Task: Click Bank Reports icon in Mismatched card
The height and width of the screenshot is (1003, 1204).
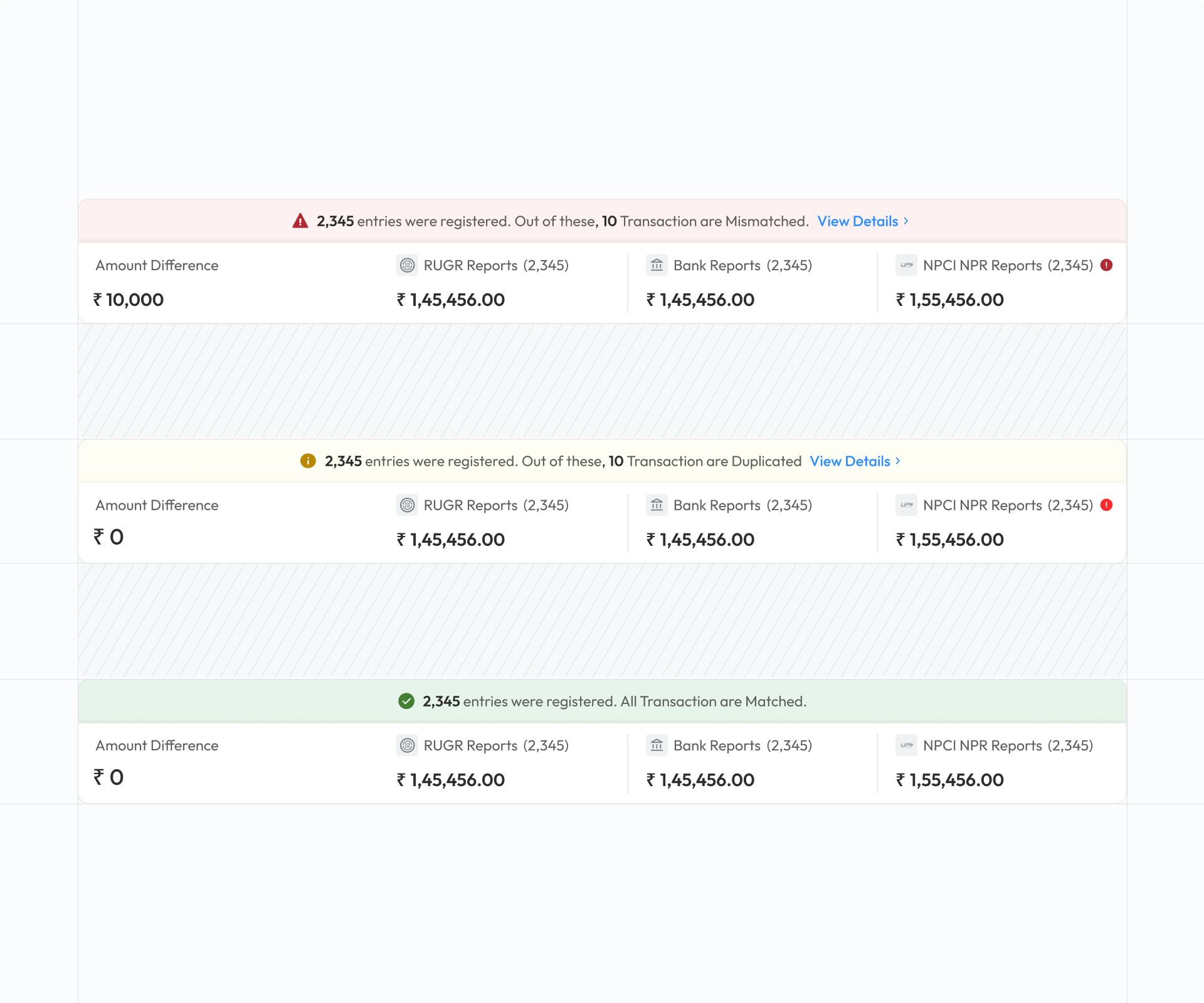Action: coord(657,265)
